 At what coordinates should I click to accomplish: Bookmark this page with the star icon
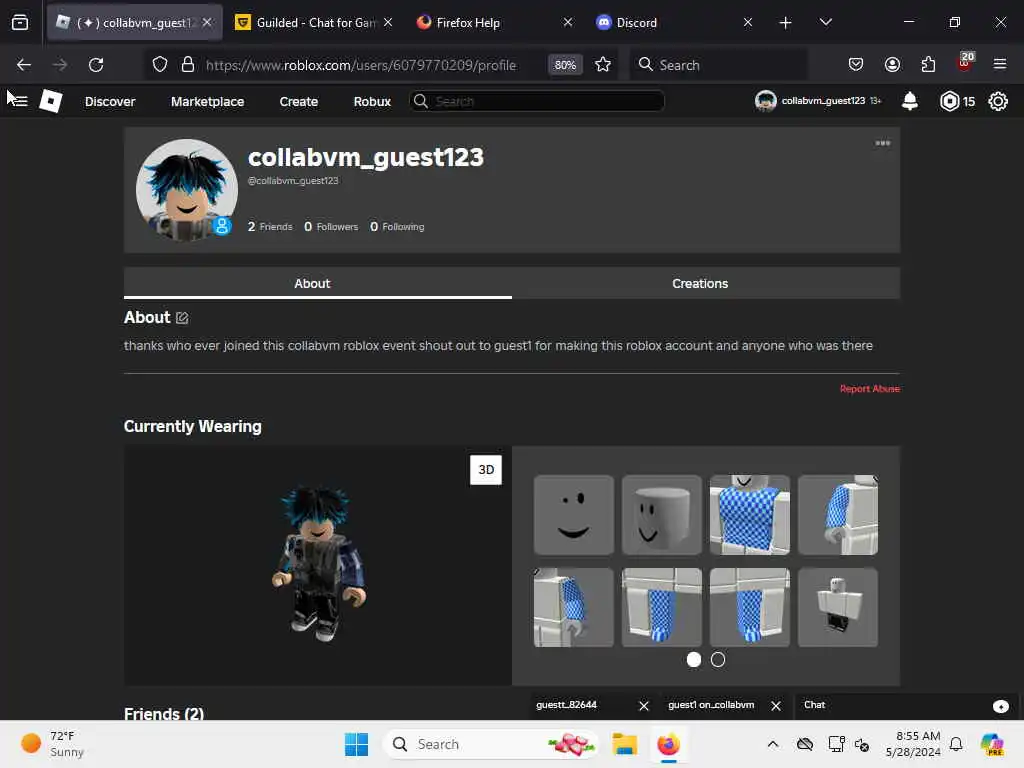point(603,65)
